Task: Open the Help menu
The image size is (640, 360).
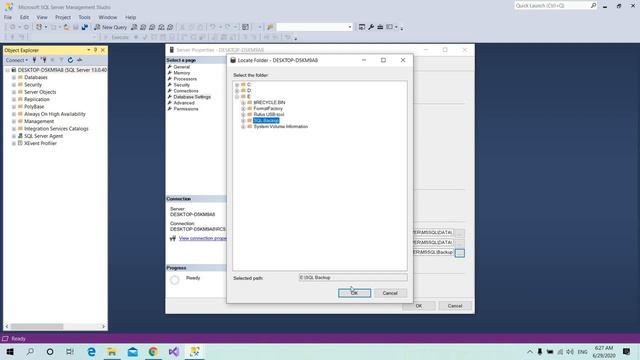Action: click(131, 17)
